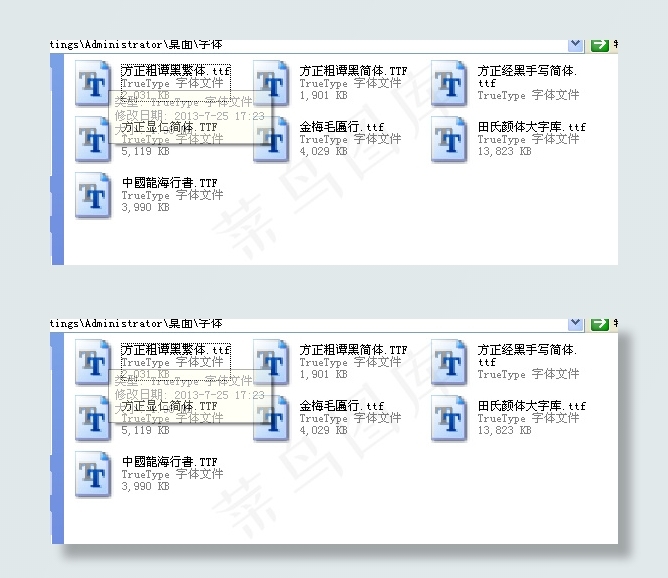Click file name 方正显仁简体.TTF in upper window

[x=169, y=127]
